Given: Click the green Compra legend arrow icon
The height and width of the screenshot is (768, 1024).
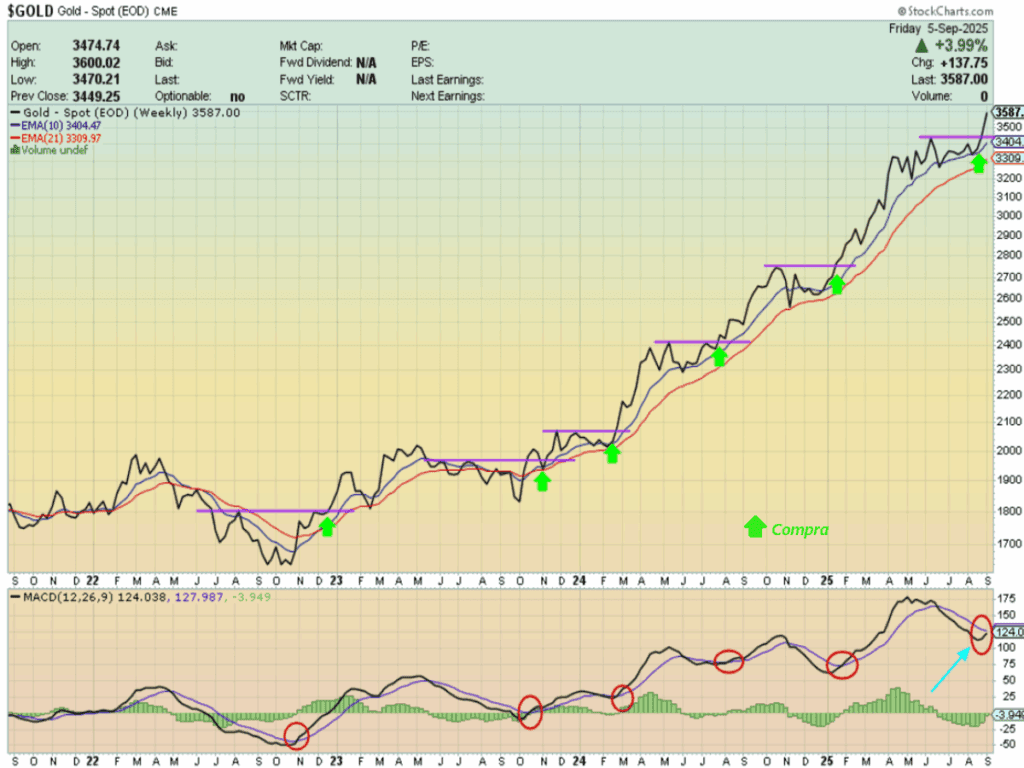Looking at the screenshot, I should tap(755, 527).
